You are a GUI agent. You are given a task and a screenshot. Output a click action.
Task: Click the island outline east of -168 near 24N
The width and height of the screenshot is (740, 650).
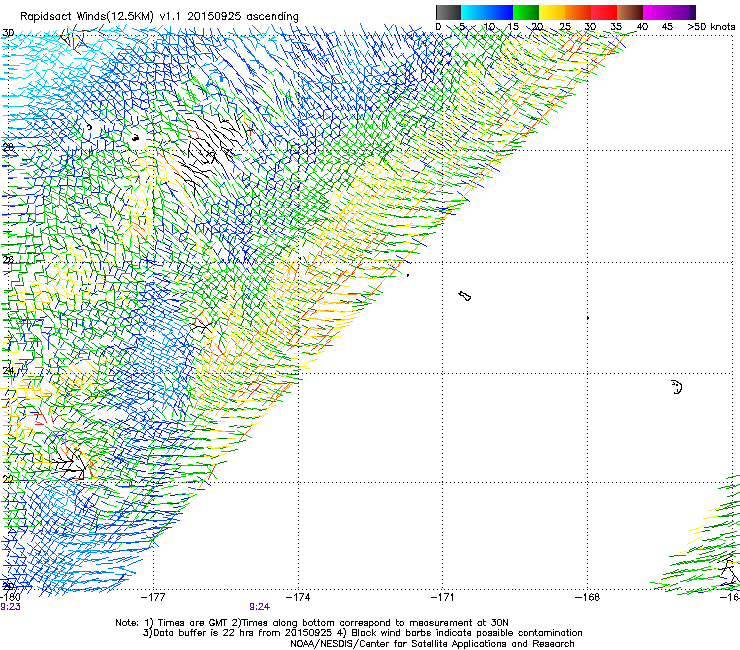click(677, 387)
